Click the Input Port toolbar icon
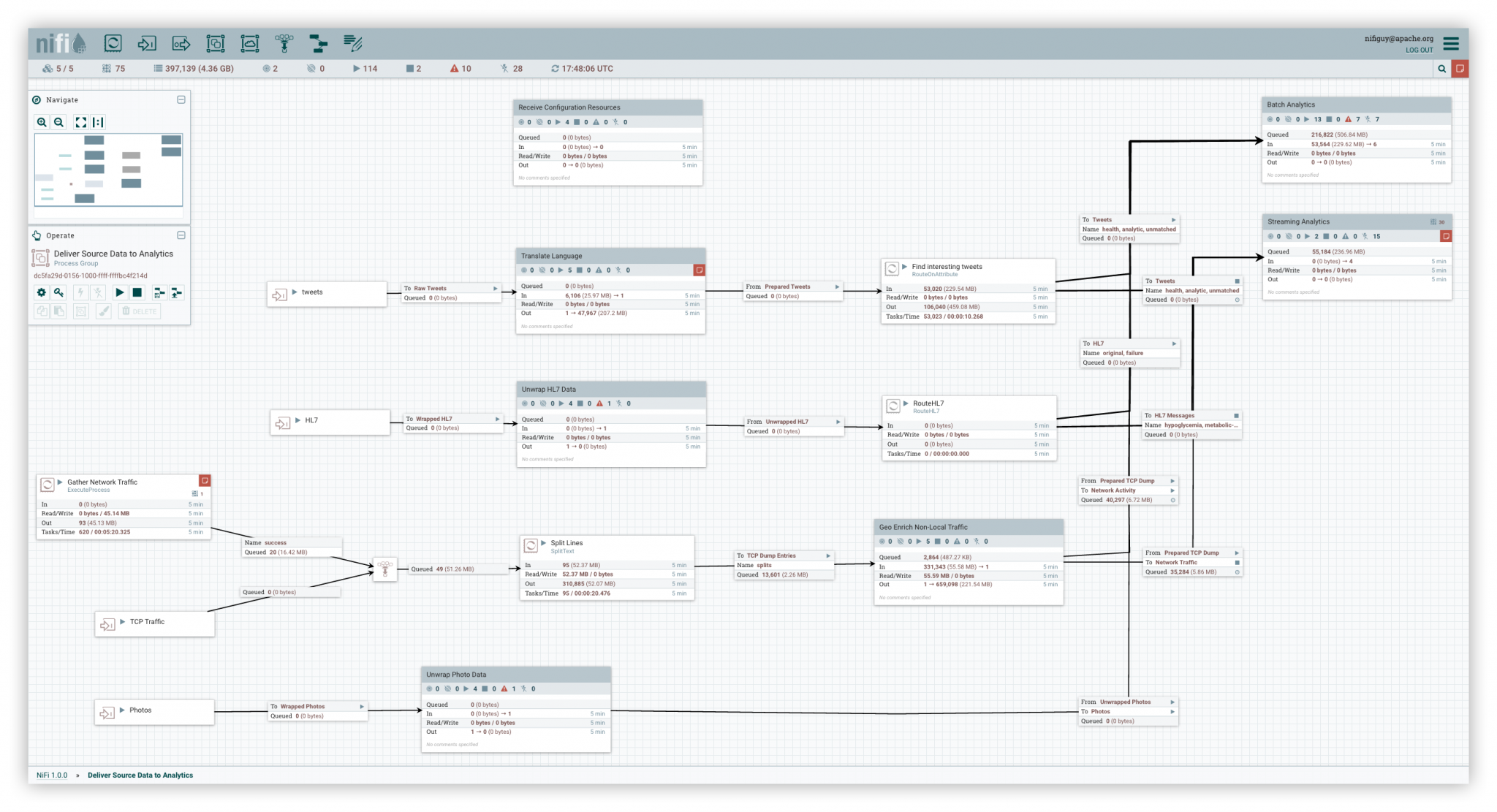1497x812 pixels. (x=147, y=44)
